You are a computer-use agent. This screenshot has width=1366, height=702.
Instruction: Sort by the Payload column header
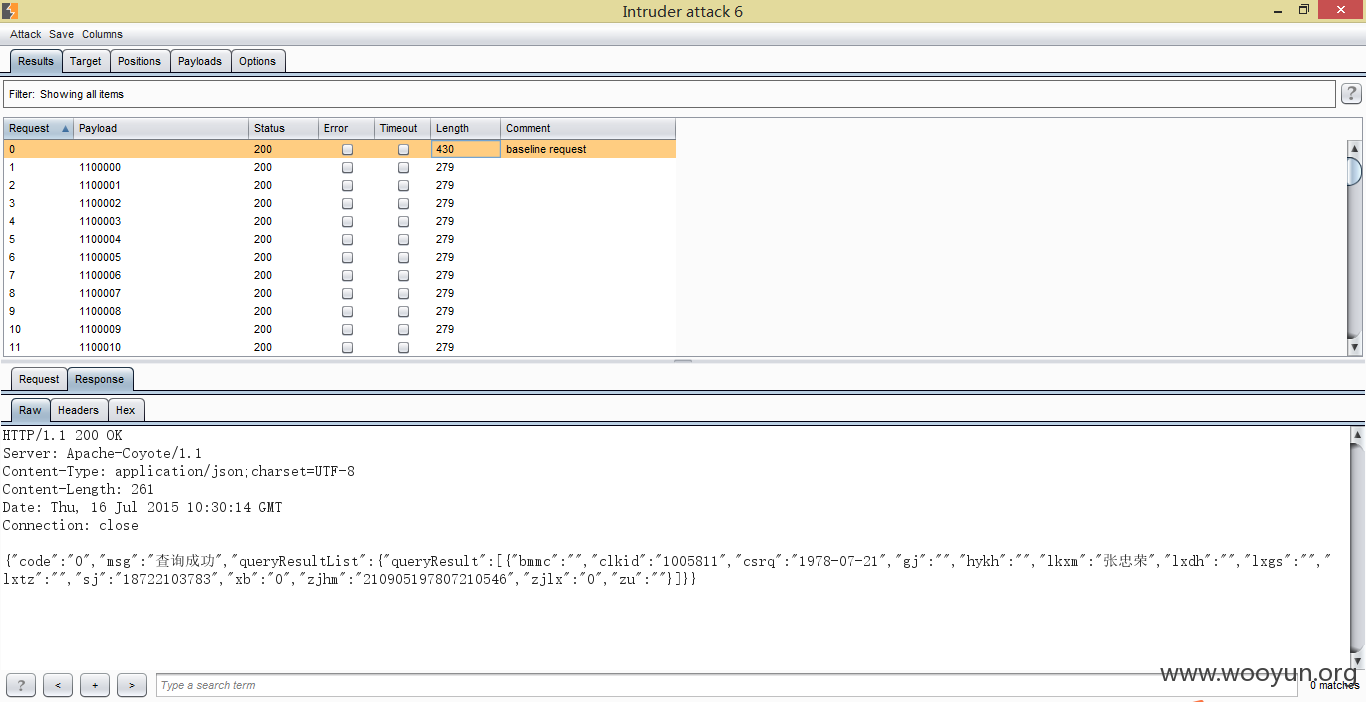click(161, 128)
